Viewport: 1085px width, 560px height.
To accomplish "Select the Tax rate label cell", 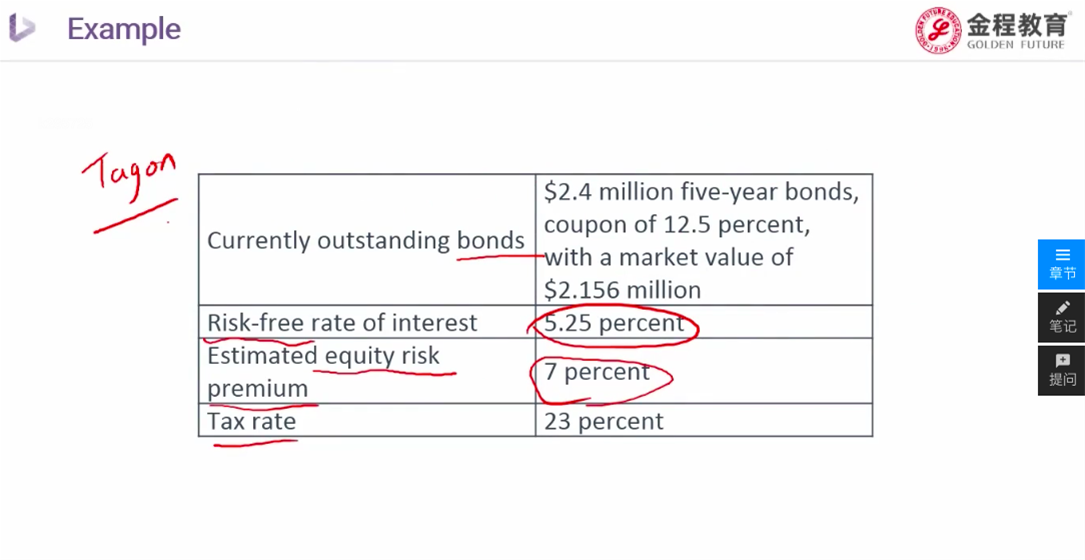I will (252, 421).
